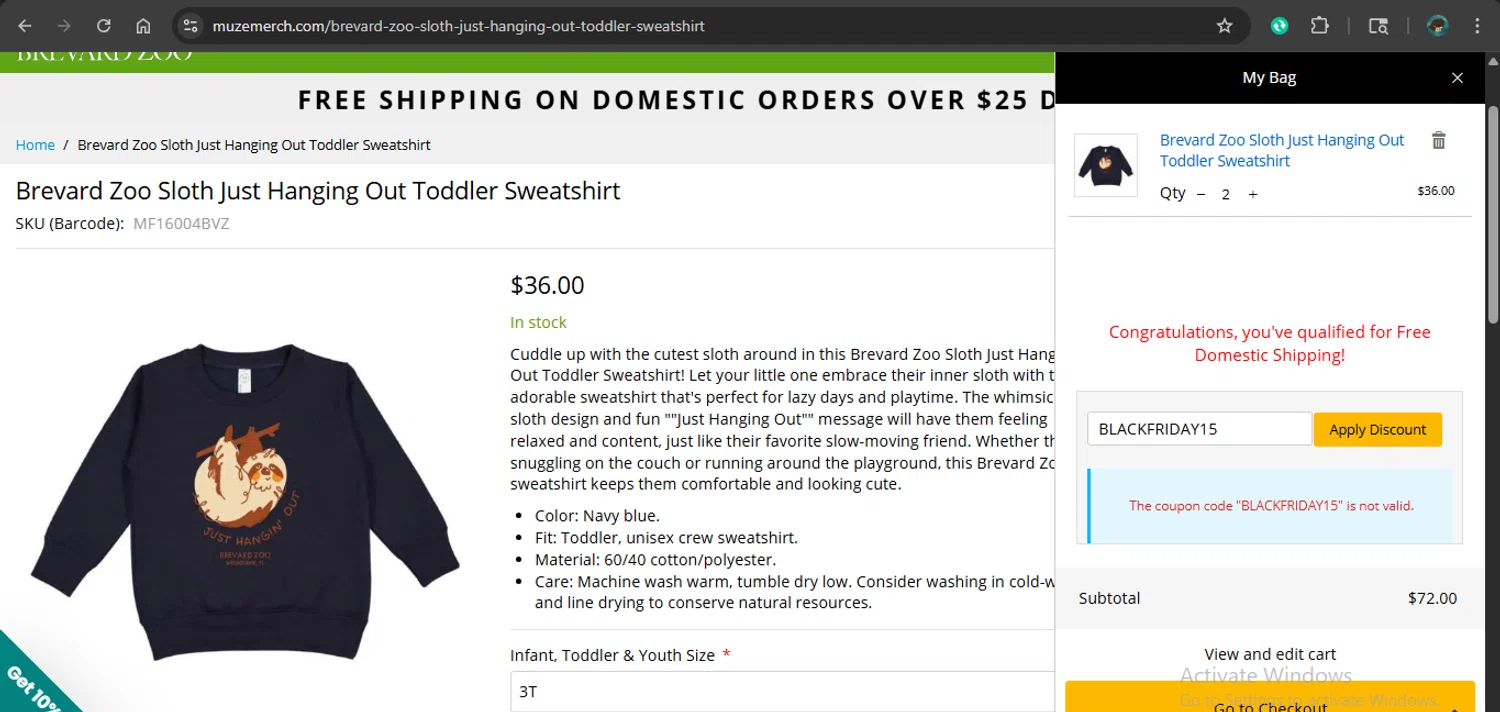Increase sweatshirt quantity with plus button
Viewport: 1500px width, 712px height.
1253,194
